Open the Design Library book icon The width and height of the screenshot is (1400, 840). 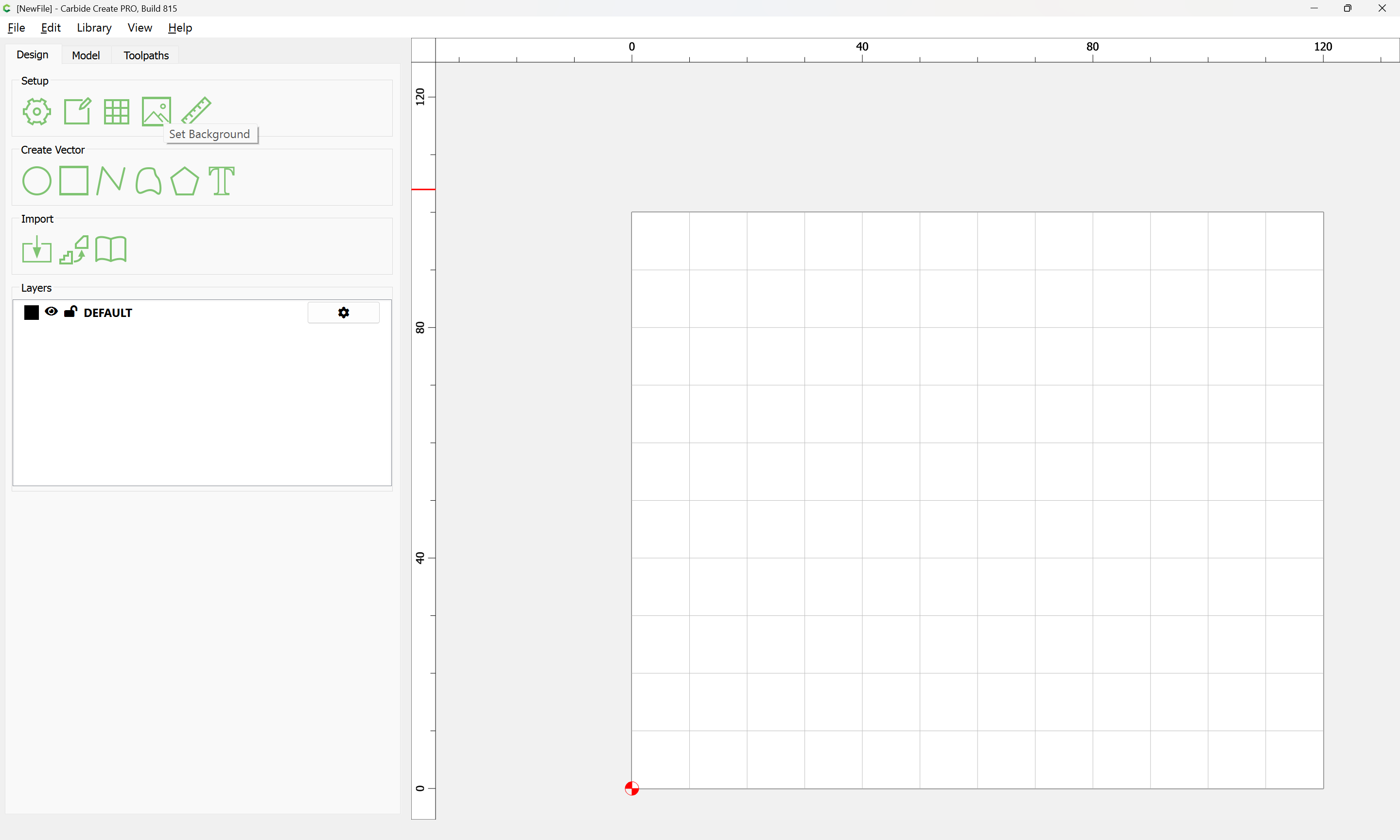coord(111,250)
